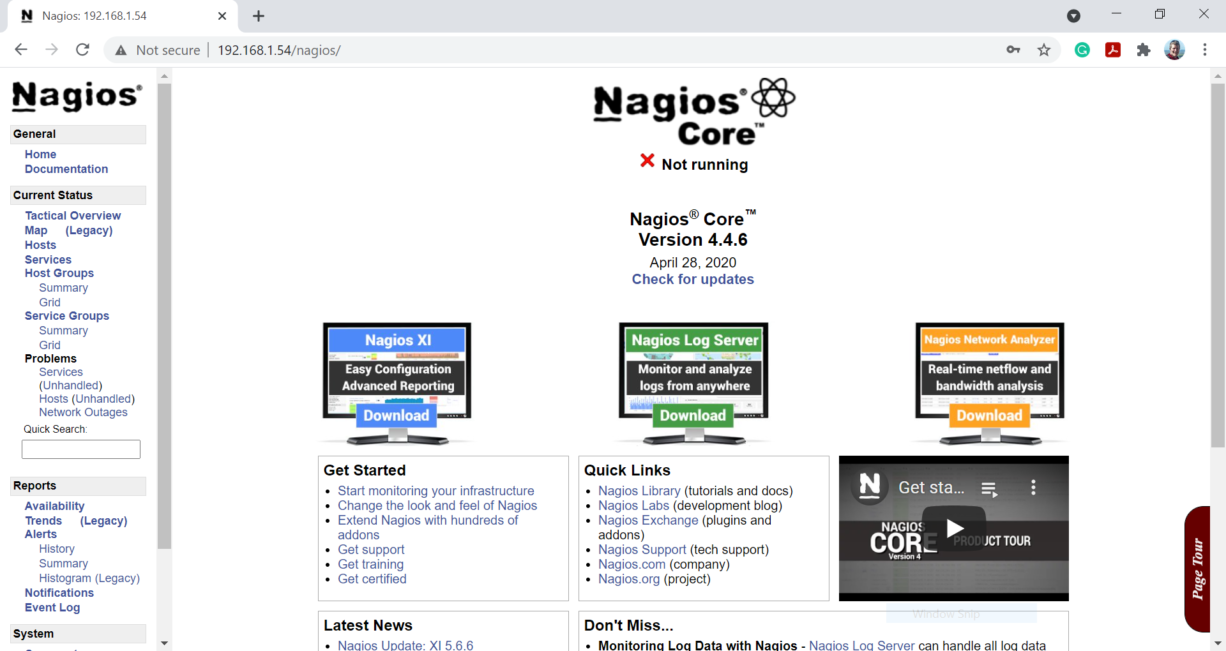This screenshot has height=651, width=1226.
Task: Download Nagios Log Server
Action: 692,414
